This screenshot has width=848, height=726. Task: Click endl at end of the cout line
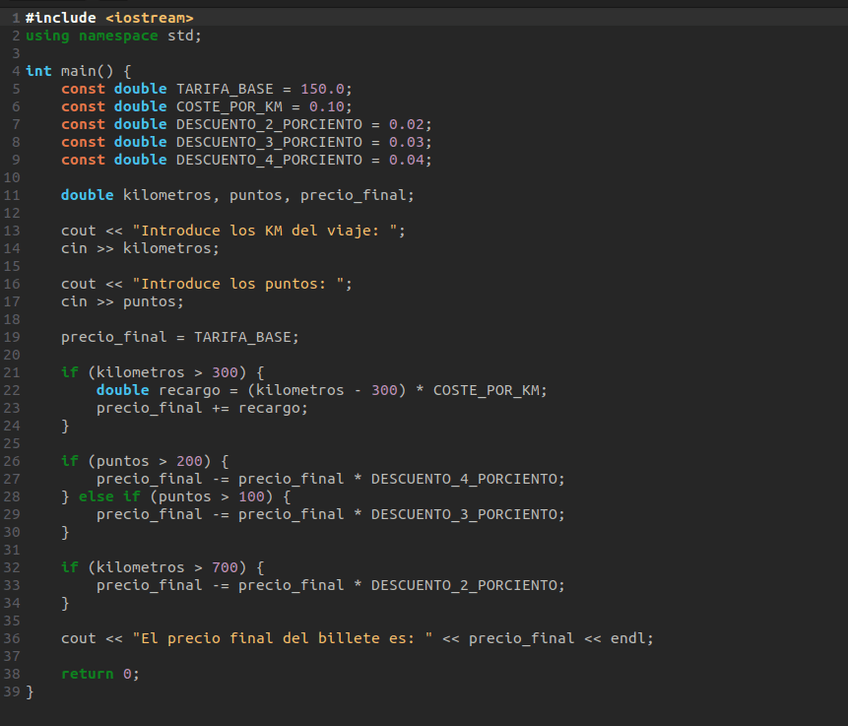tap(628, 638)
